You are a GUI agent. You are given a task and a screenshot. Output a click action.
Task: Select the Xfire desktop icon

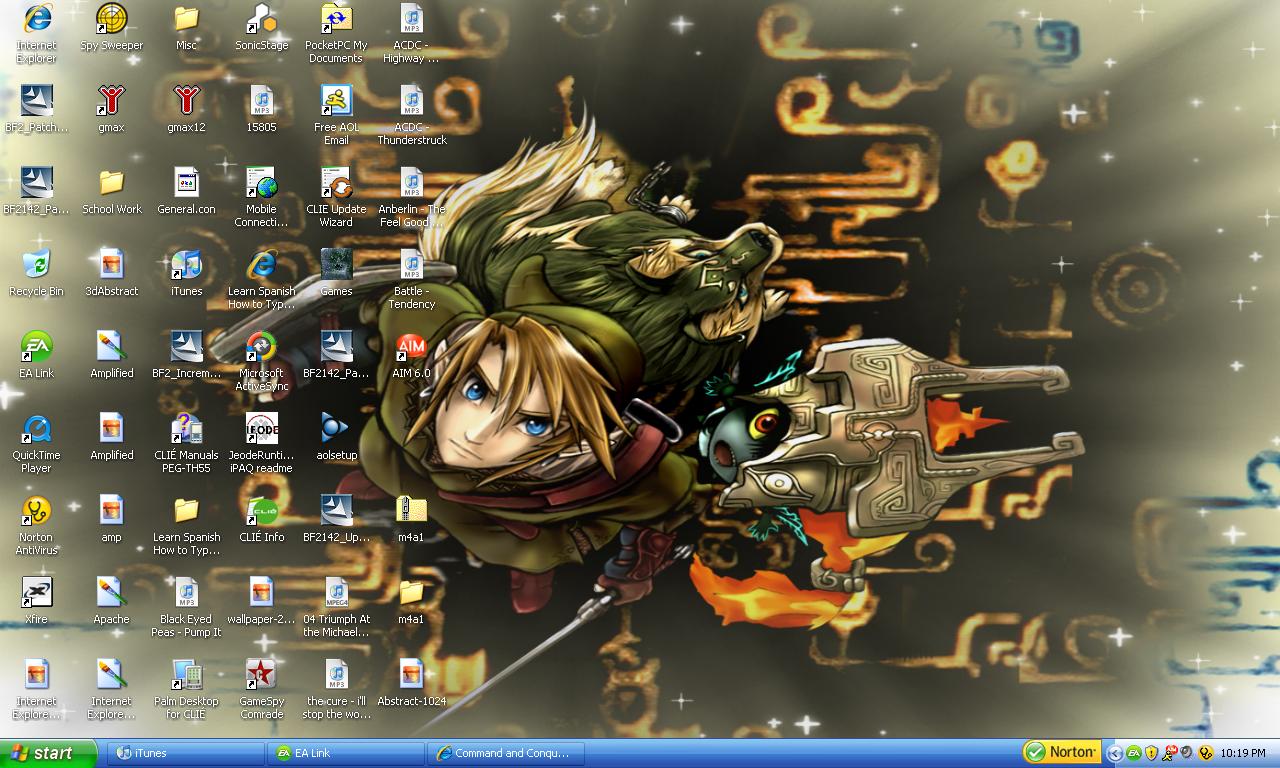(x=36, y=594)
